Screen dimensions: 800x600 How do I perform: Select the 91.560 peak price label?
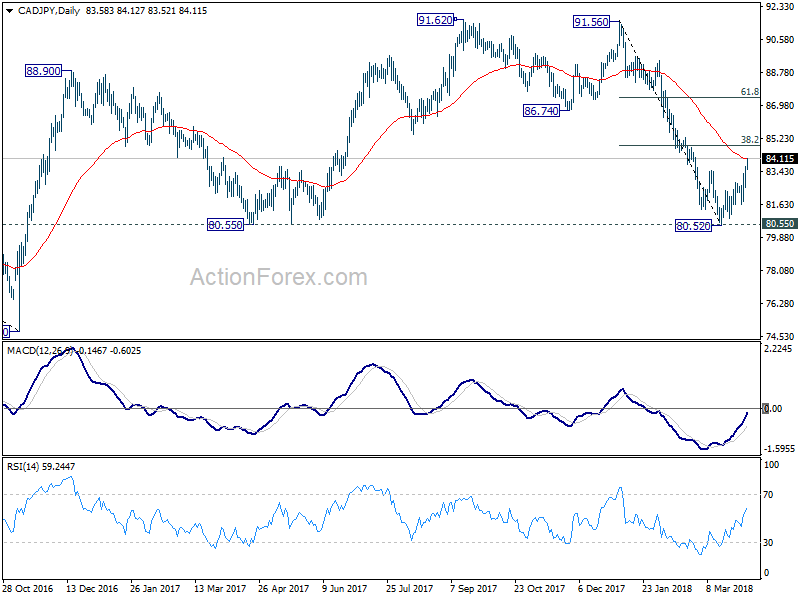point(591,22)
